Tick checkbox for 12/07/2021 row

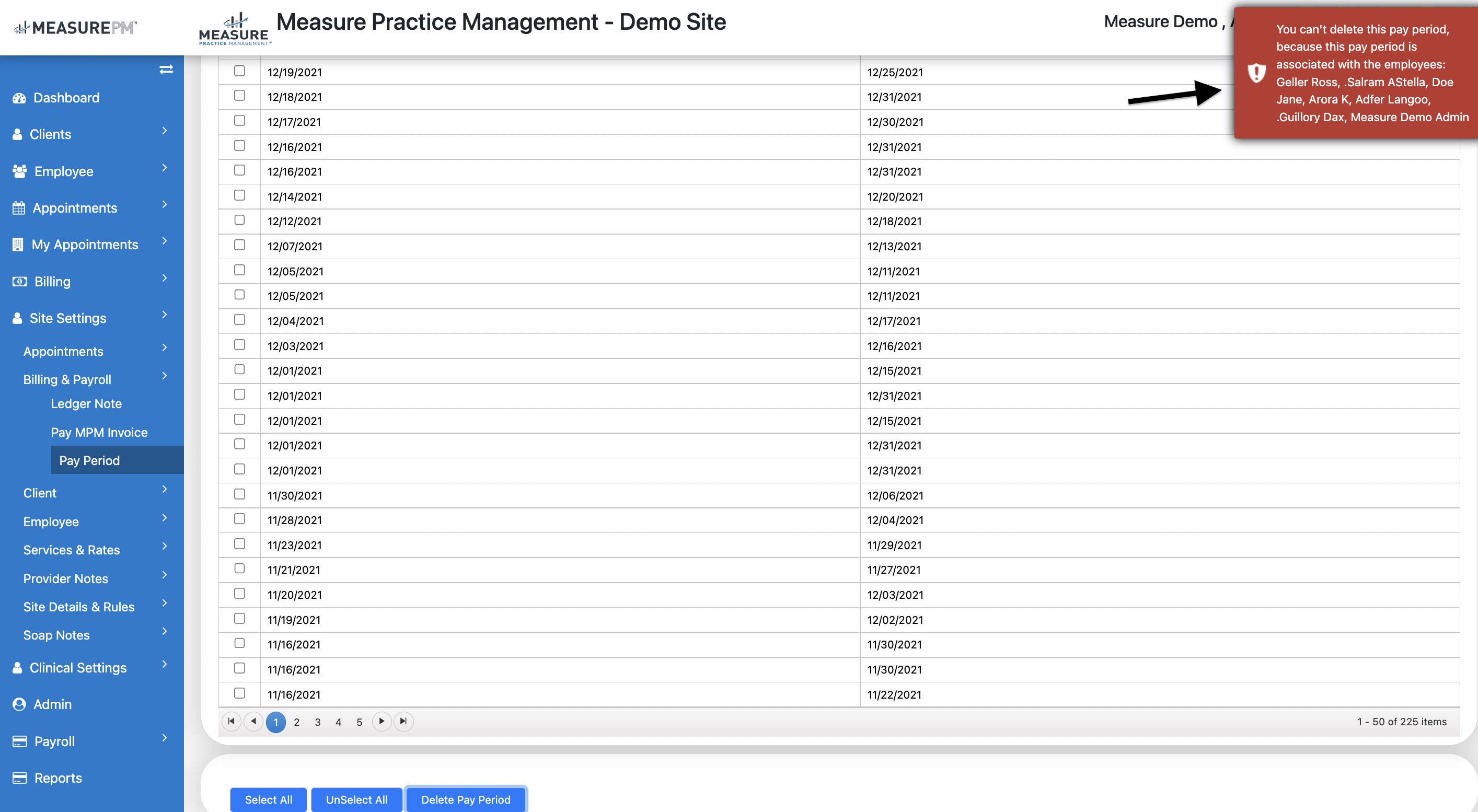click(240, 246)
